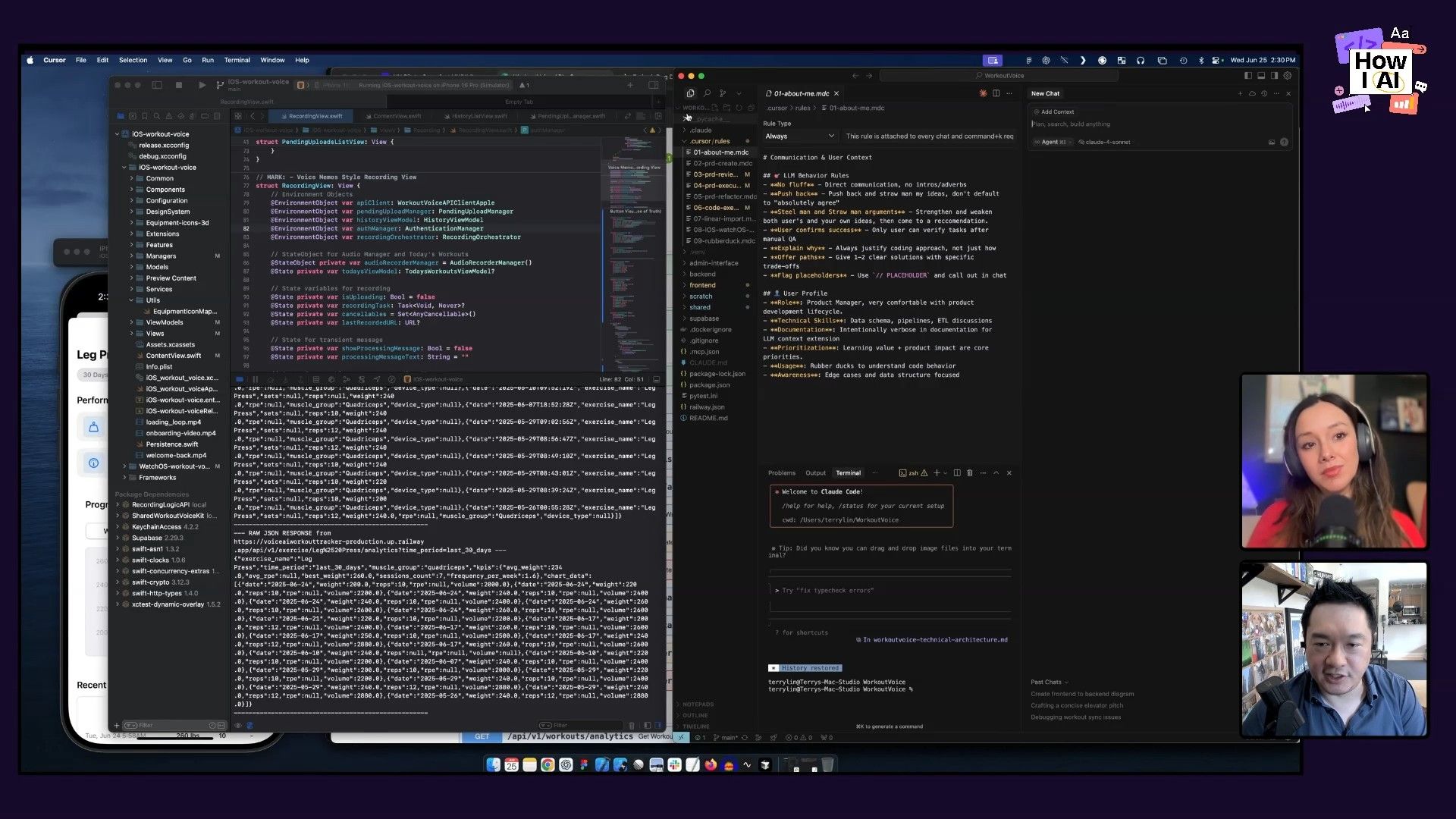Close the terminal panel

[x=1009, y=473]
